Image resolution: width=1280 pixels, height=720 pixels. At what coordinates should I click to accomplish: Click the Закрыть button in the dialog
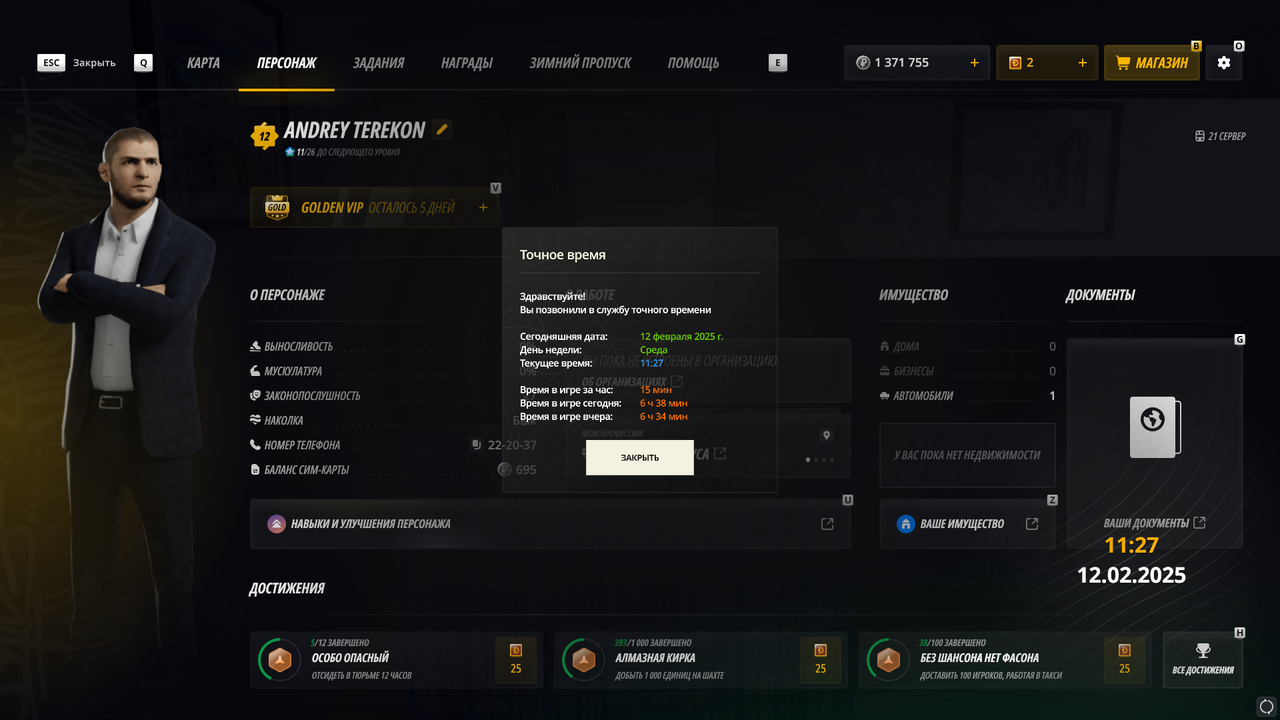click(640, 457)
